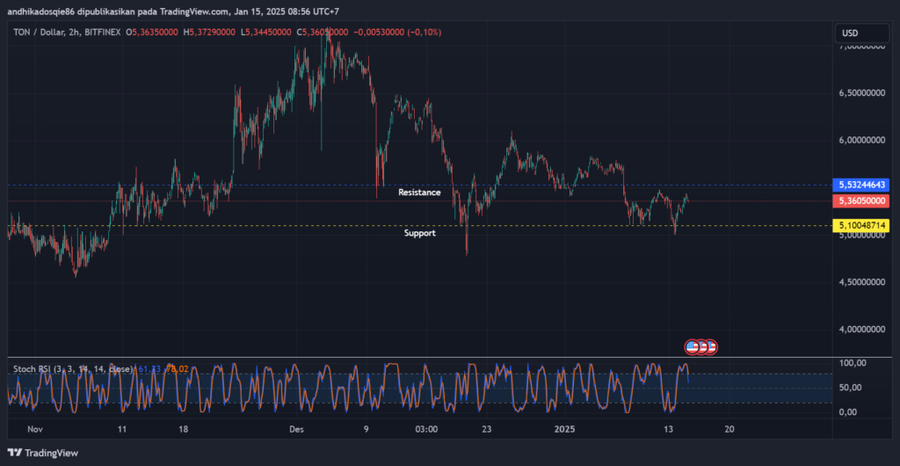Click the Nov date axis label

coord(35,429)
